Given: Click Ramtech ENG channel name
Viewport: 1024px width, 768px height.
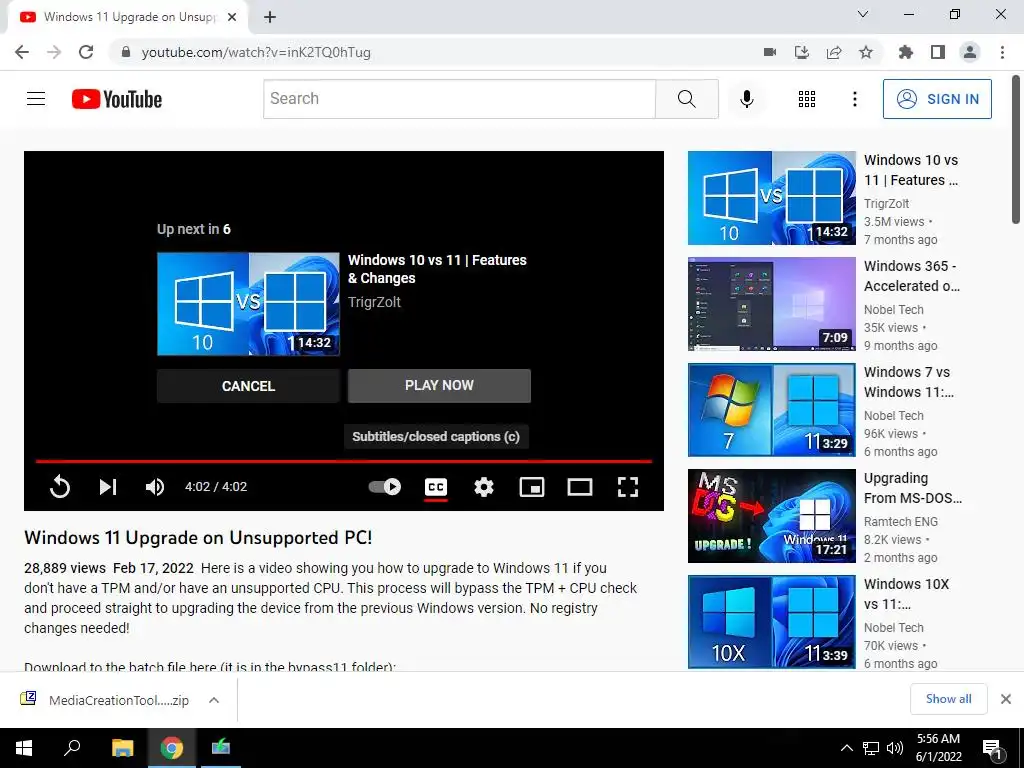Looking at the screenshot, I should coord(901,522).
